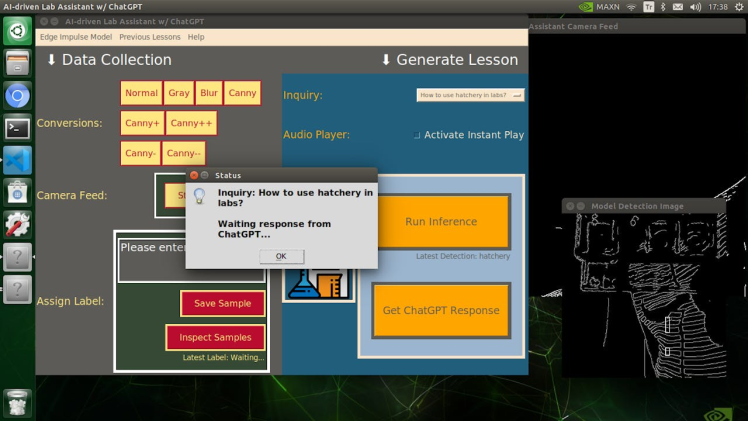Viewport: 748px width, 421px height.
Task: Click the Save Sample button
Action: [x=222, y=303]
